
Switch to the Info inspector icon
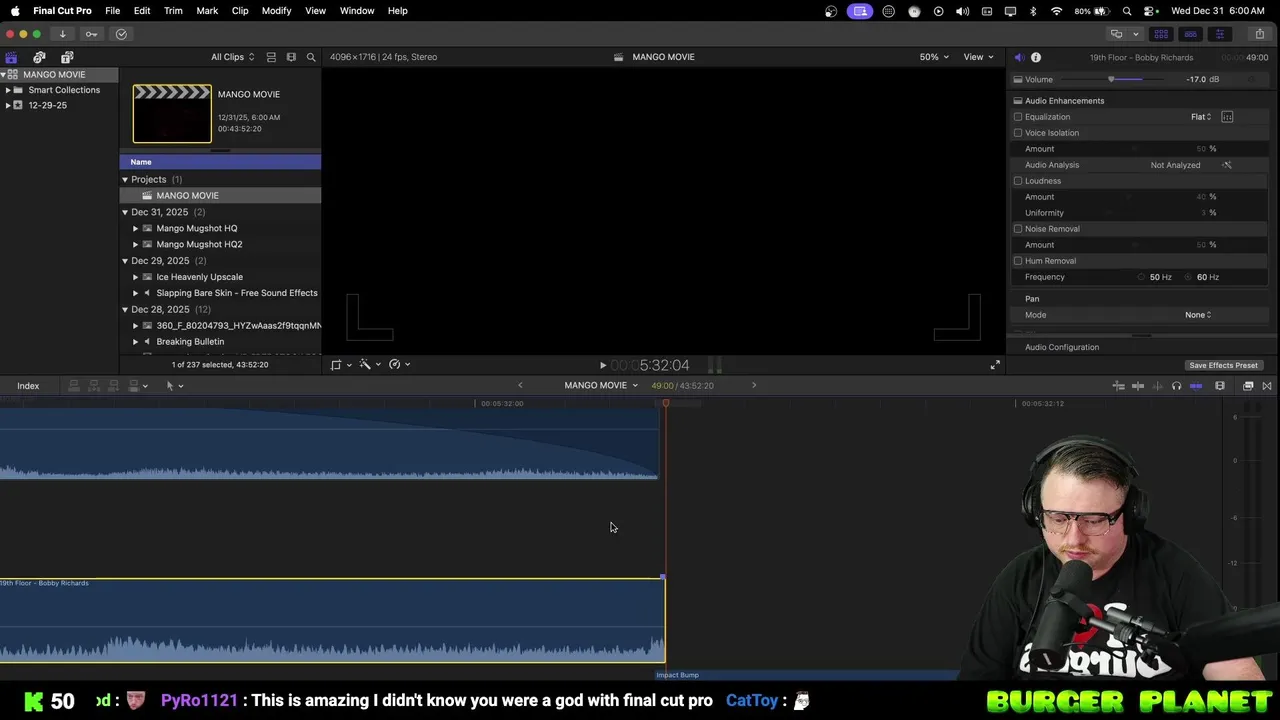pyautogui.click(x=1036, y=57)
